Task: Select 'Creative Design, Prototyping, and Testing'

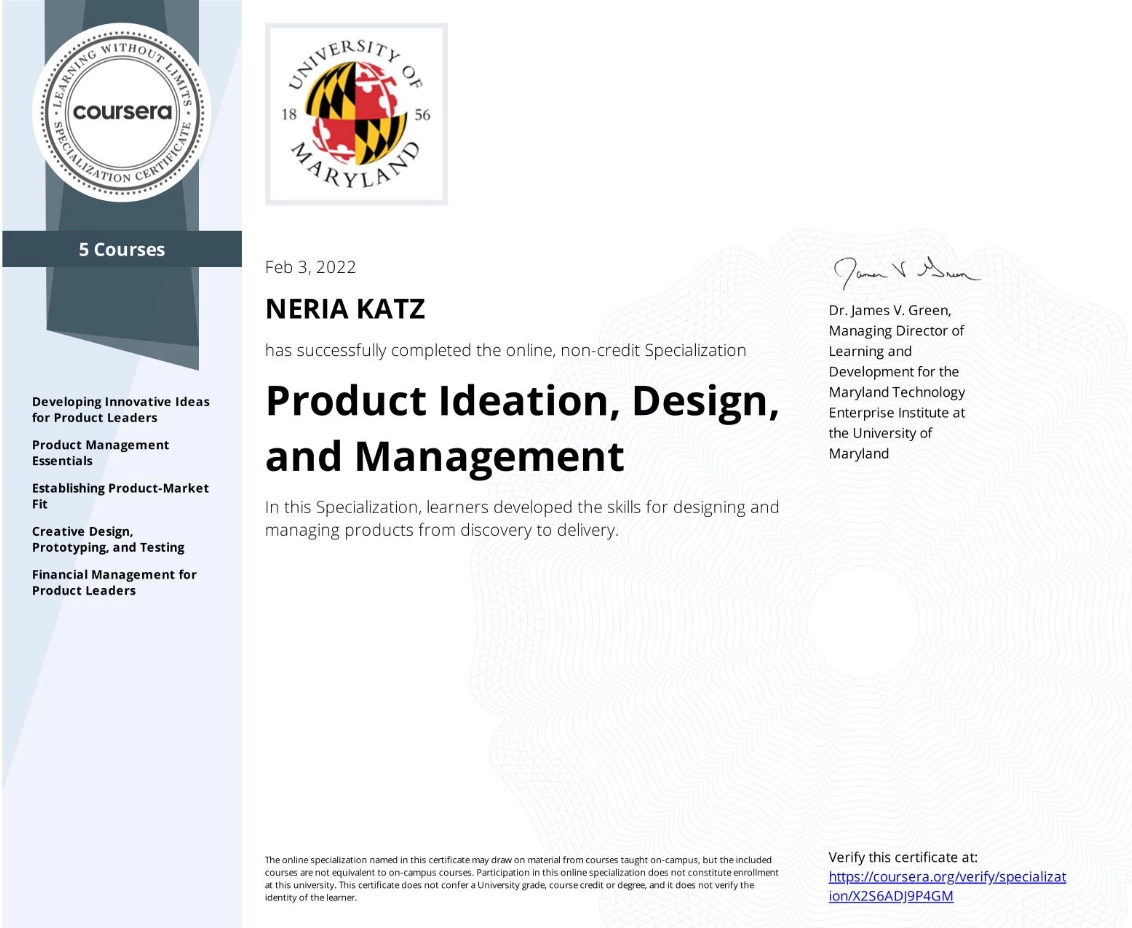Action: [108, 539]
